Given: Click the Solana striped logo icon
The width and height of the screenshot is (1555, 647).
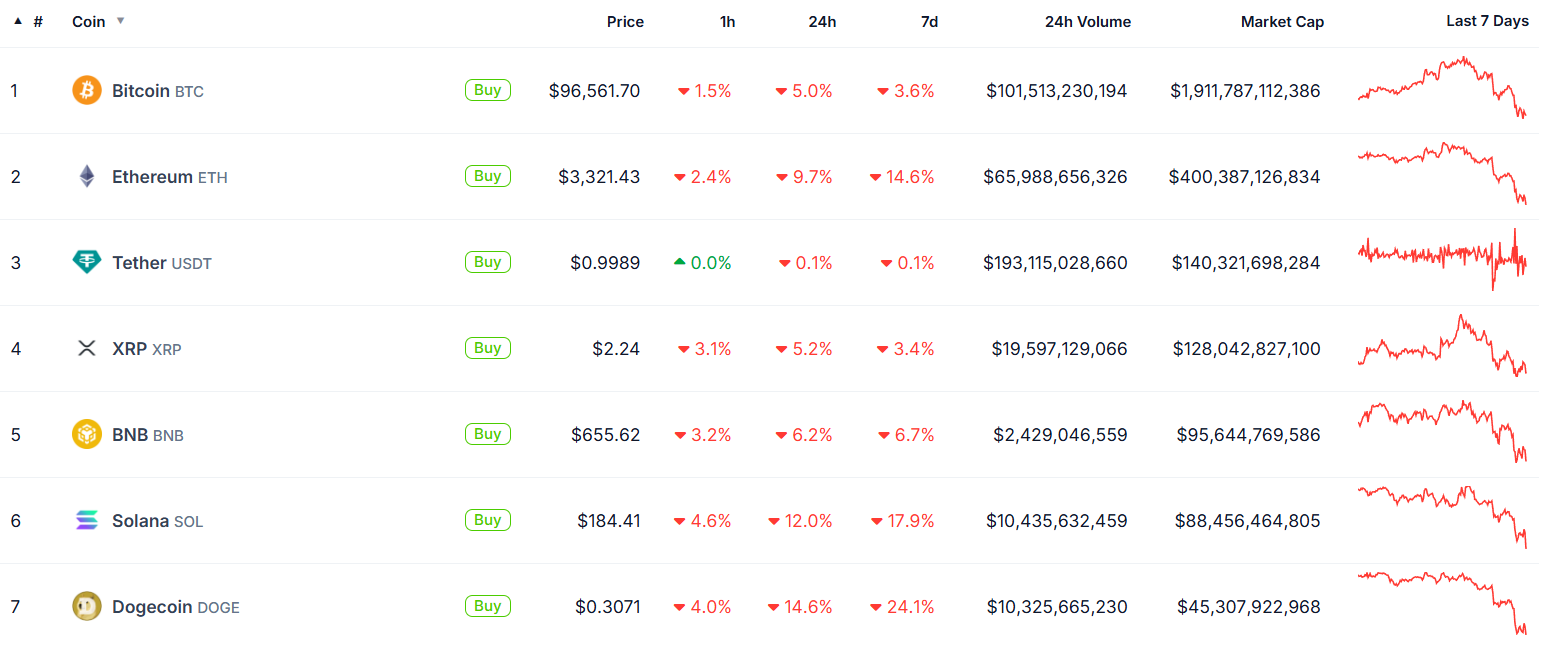Looking at the screenshot, I should pyautogui.click(x=87, y=521).
